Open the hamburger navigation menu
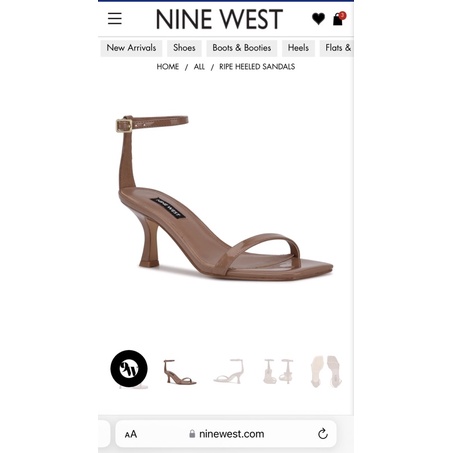This screenshot has height=453, width=453. click(115, 19)
